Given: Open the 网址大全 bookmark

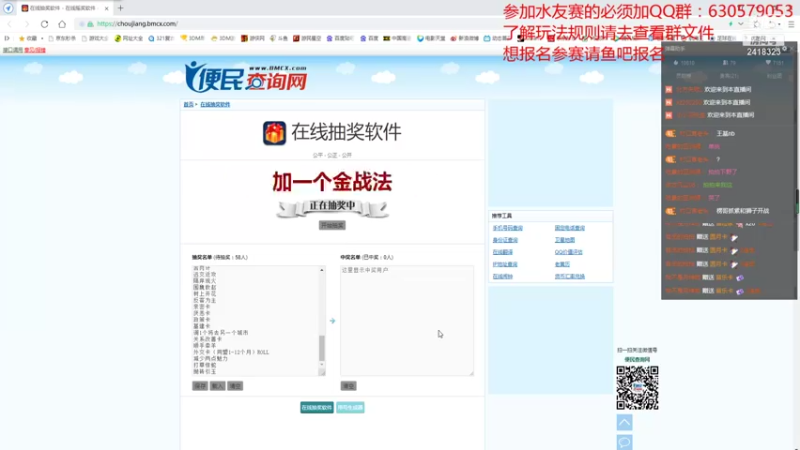Looking at the screenshot, I should [129, 38].
